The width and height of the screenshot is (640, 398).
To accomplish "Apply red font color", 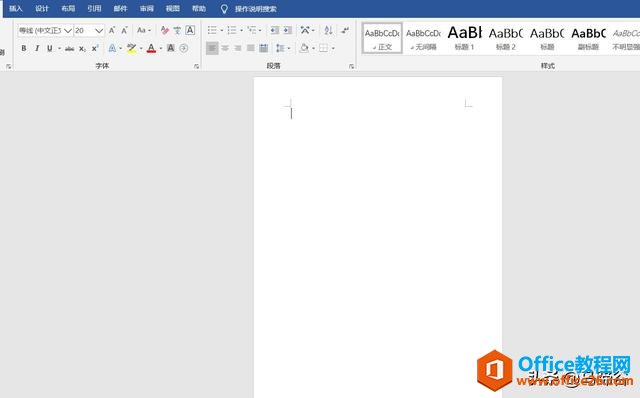I will tap(151, 48).
